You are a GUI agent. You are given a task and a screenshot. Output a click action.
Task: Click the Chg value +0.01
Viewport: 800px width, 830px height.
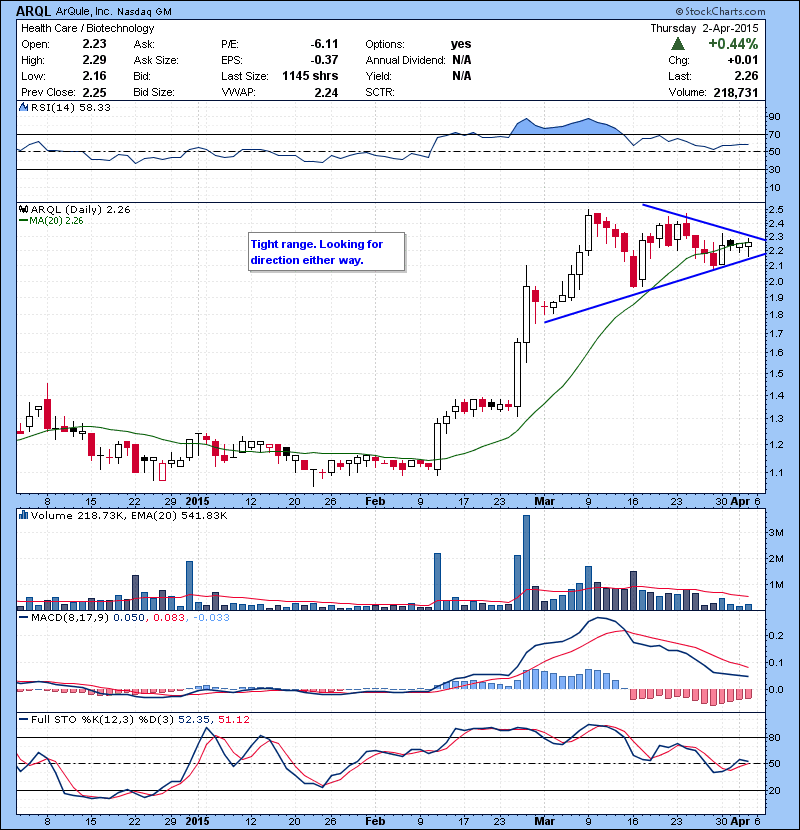click(743, 60)
